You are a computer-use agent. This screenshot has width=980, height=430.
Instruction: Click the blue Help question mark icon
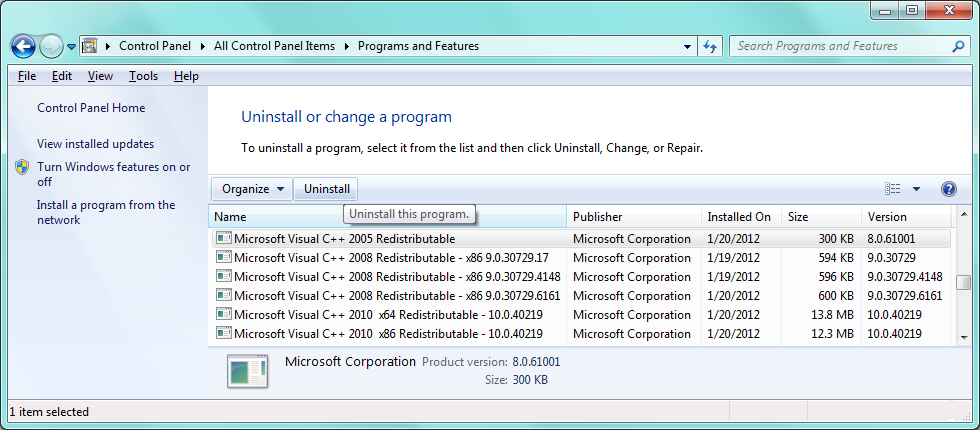click(x=949, y=189)
